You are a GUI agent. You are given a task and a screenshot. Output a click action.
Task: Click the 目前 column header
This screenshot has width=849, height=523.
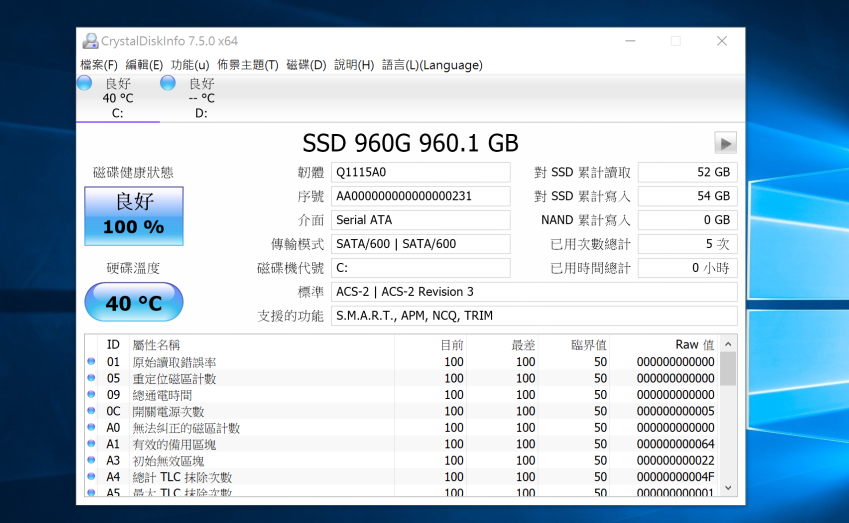tap(430, 344)
